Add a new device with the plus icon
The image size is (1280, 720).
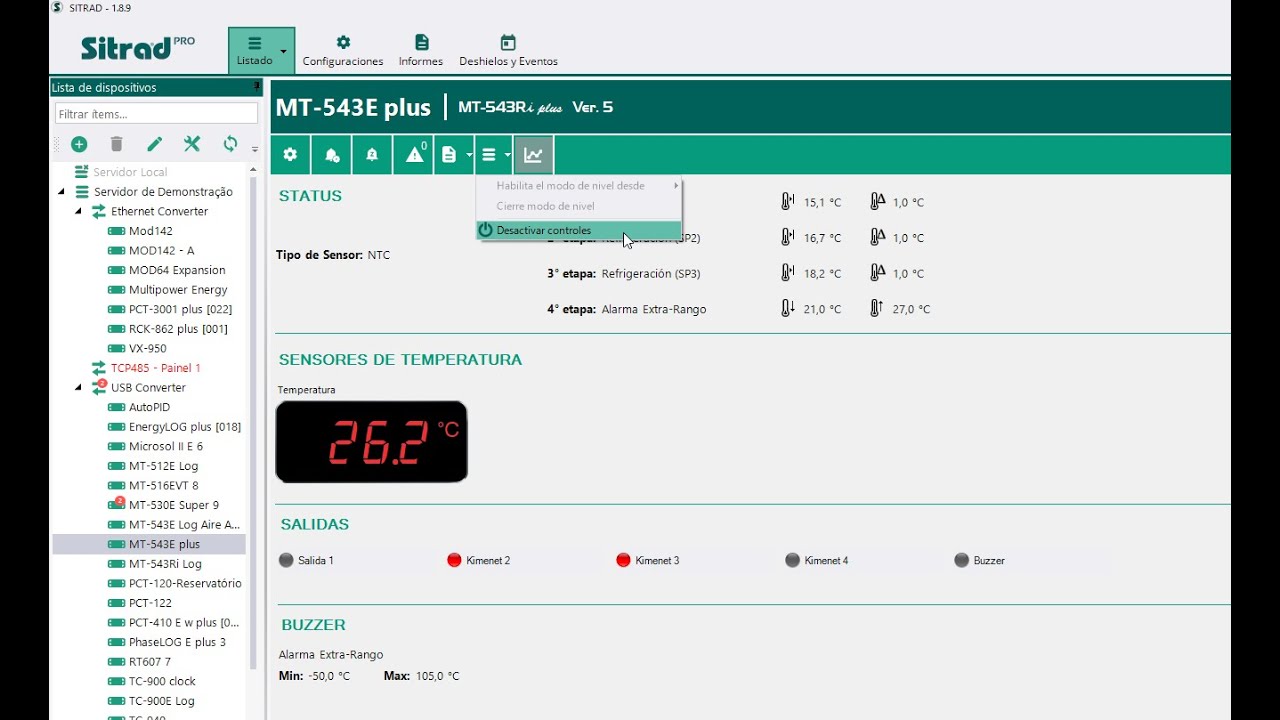pyautogui.click(x=79, y=144)
